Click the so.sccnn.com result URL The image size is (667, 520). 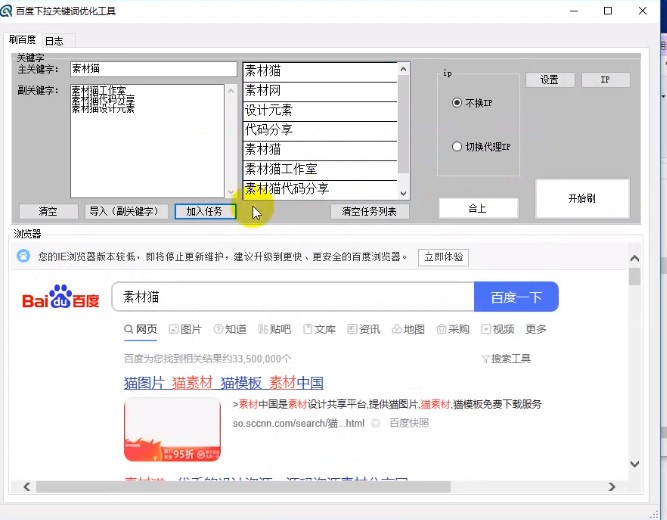coord(299,423)
